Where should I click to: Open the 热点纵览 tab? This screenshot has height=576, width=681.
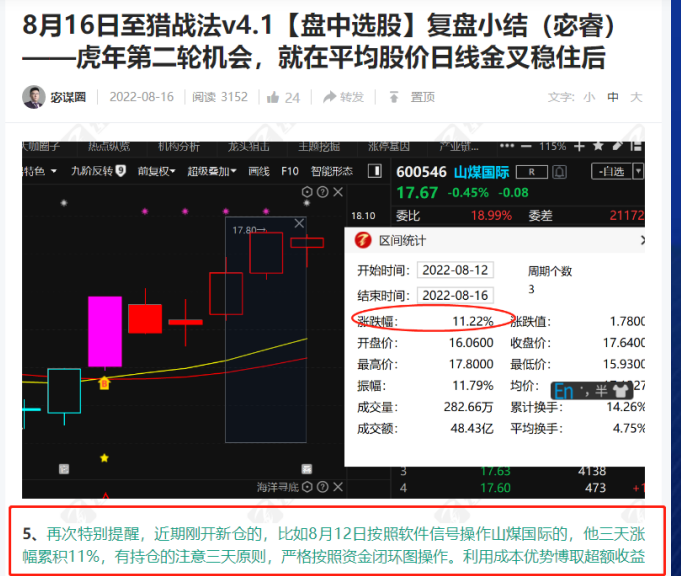point(109,146)
